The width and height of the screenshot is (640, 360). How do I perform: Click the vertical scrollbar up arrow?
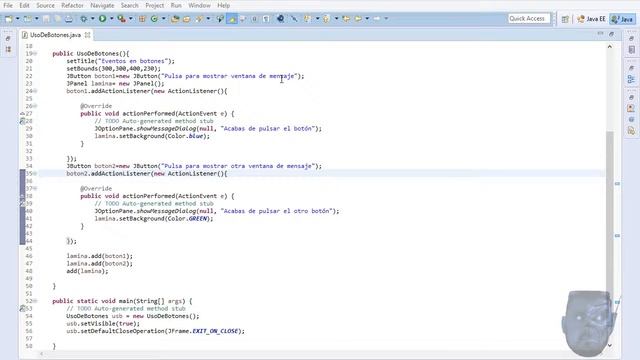(x=609, y=47)
